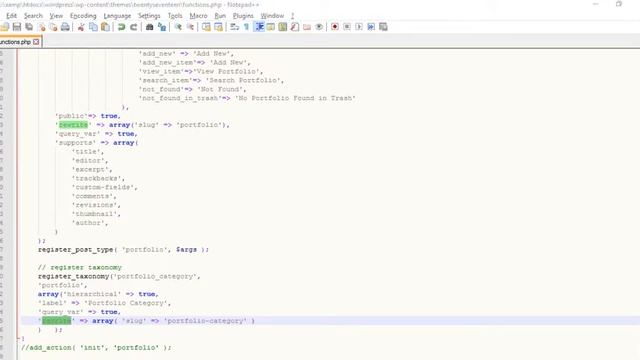Open the ? help menu
640x360 pixels.
(292, 16)
